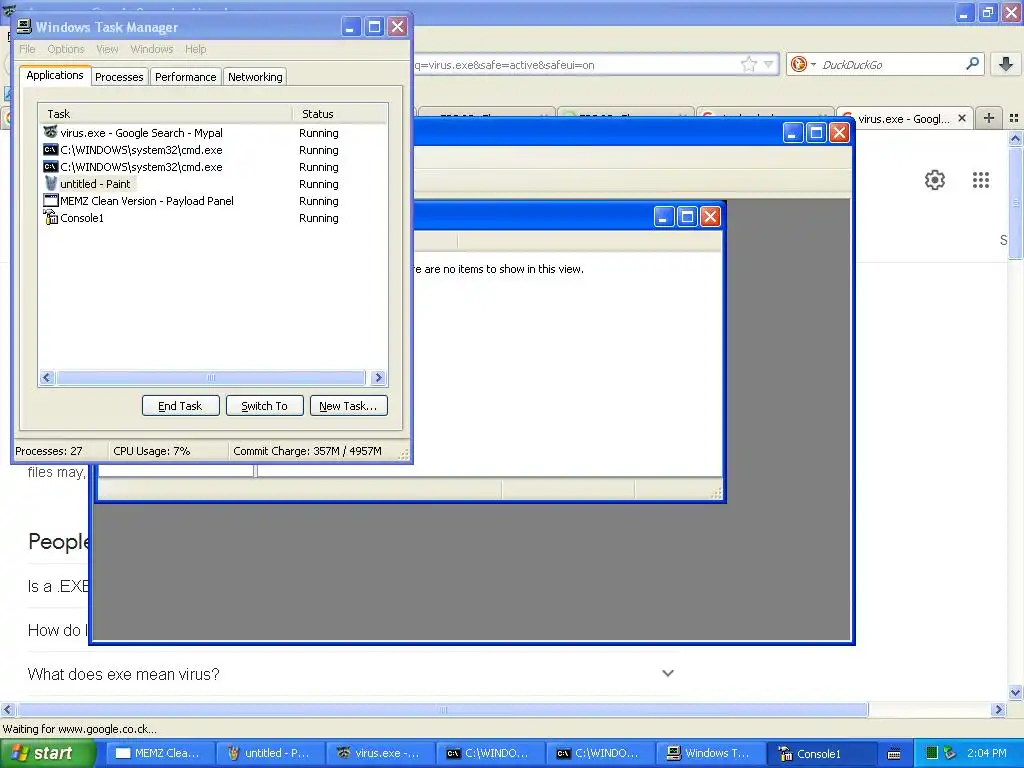The image size is (1024, 768).
Task: Open DuckDuckGo search engine selector
Action: [803, 64]
